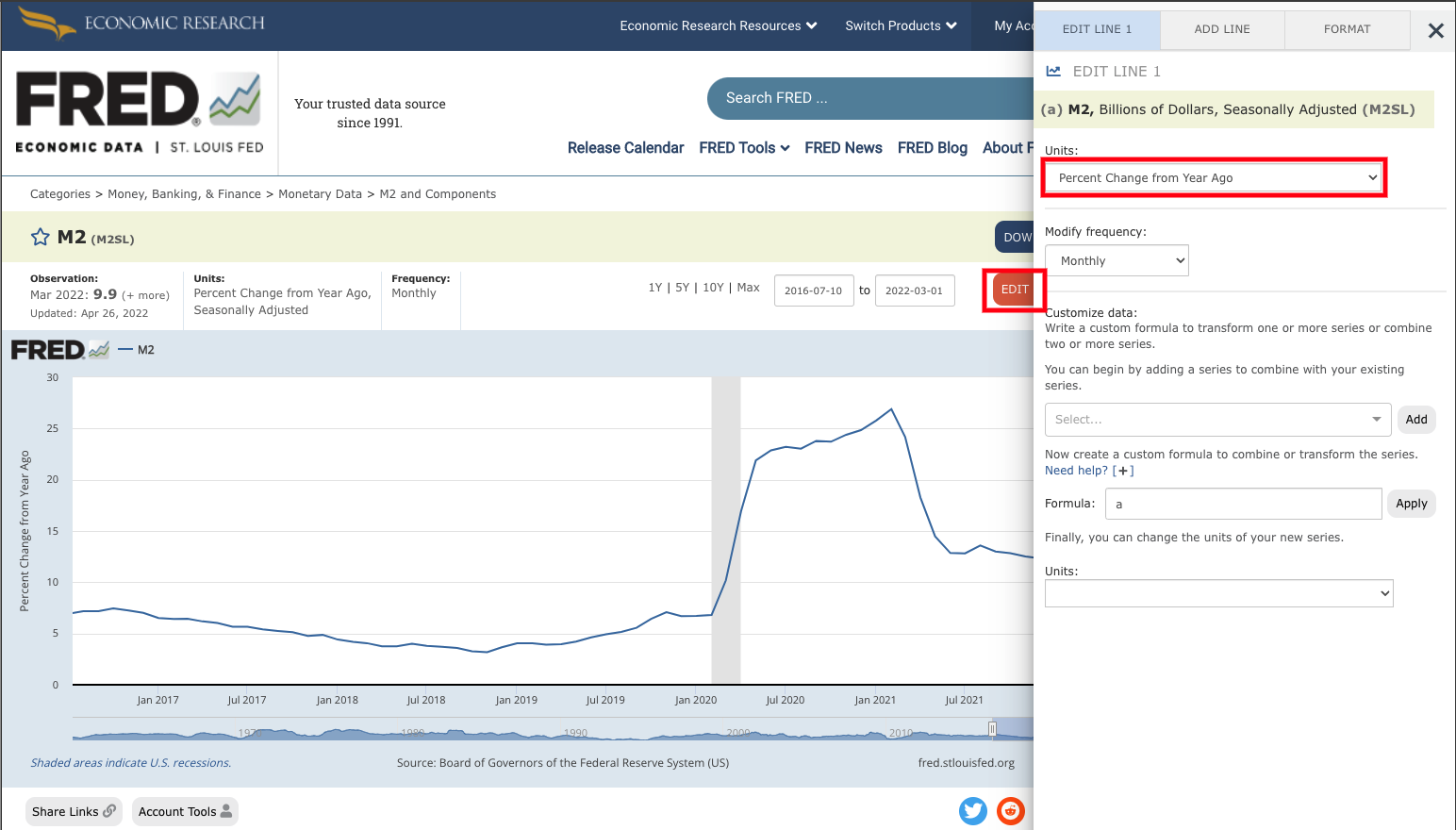Click the Add button next to Select
1456x830 pixels.
pos(1416,420)
